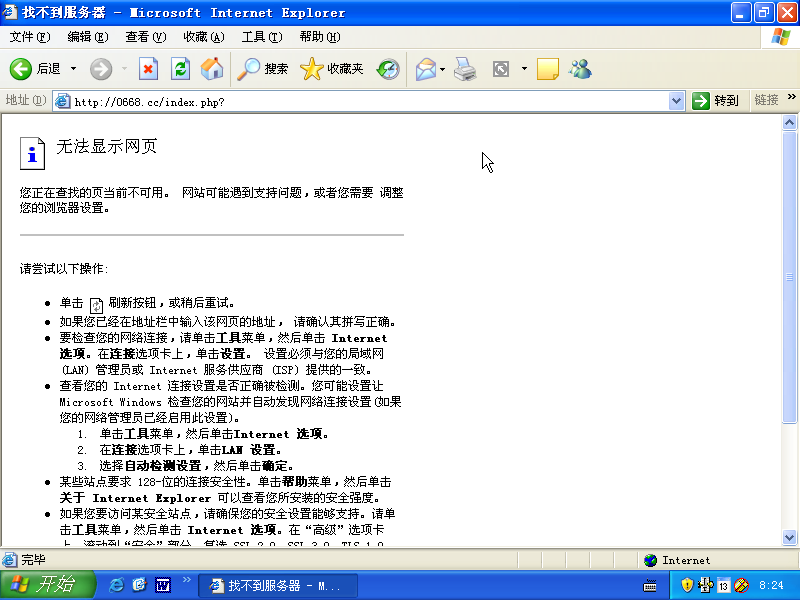Click the Internet Explorer quick launch icon
800x600 pixels.
[x=117, y=585]
